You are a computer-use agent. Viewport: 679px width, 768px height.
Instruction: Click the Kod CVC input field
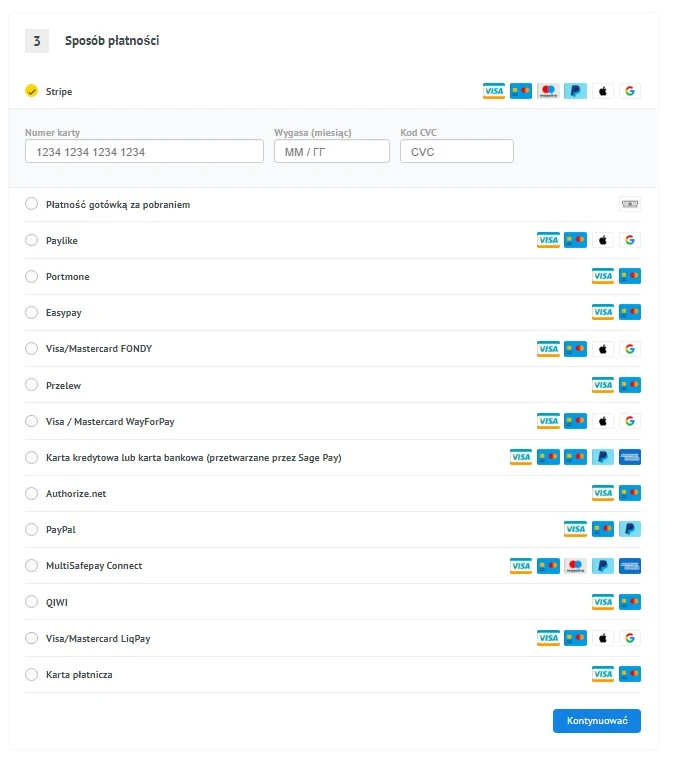pos(456,151)
